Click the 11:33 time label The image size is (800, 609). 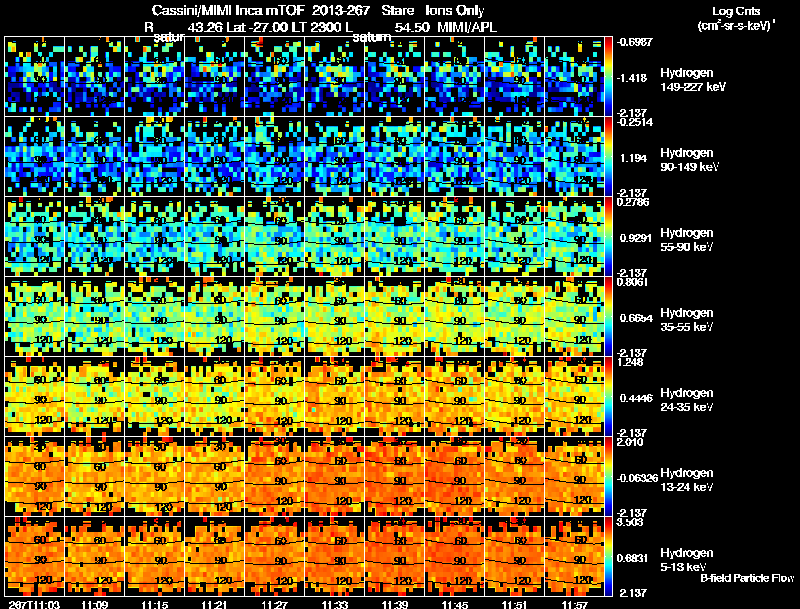coord(335,605)
